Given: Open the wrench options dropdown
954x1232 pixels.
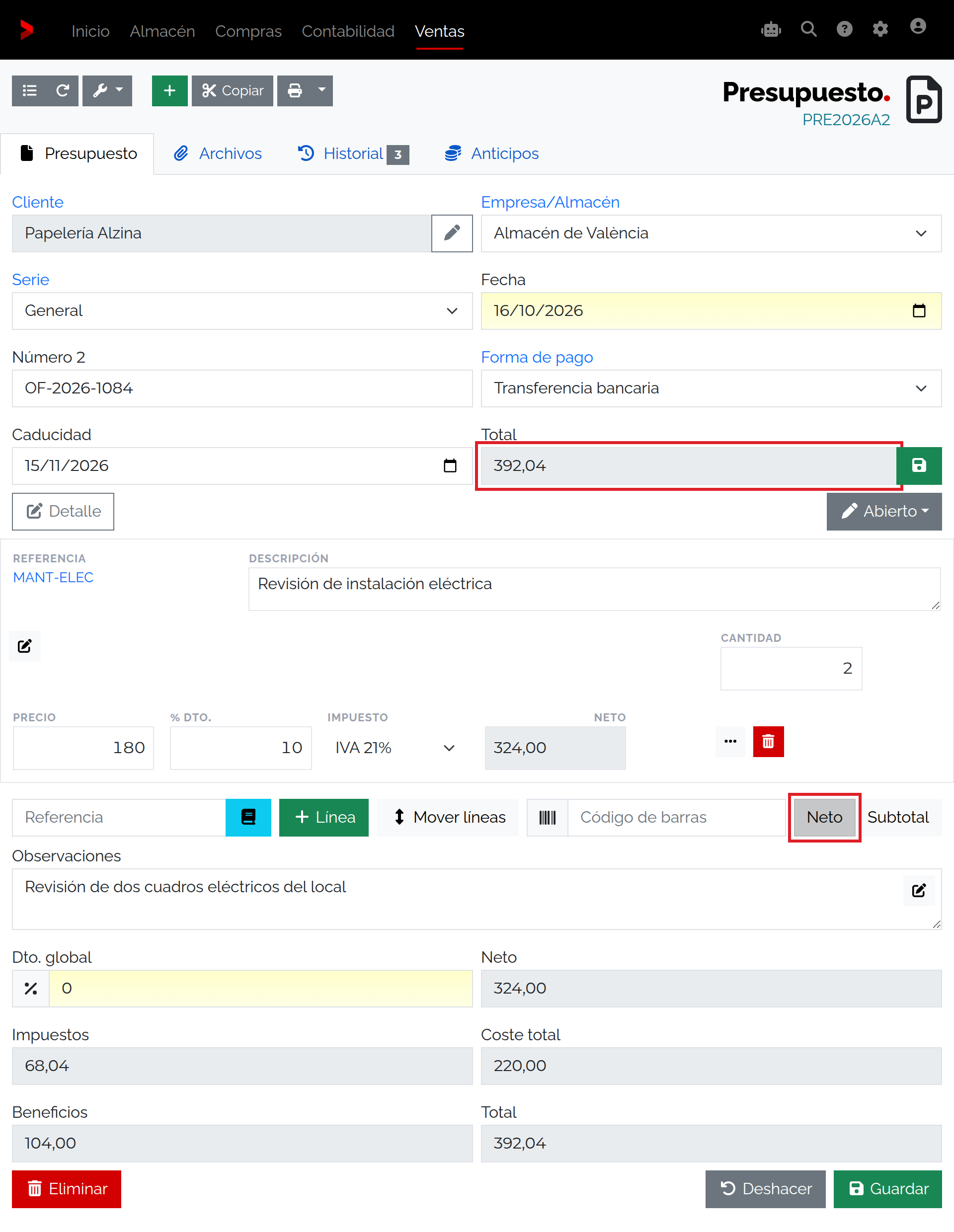Looking at the screenshot, I should coord(107,91).
